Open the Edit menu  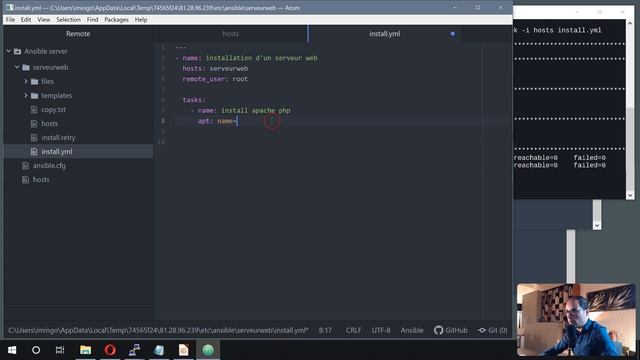(x=26, y=20)
